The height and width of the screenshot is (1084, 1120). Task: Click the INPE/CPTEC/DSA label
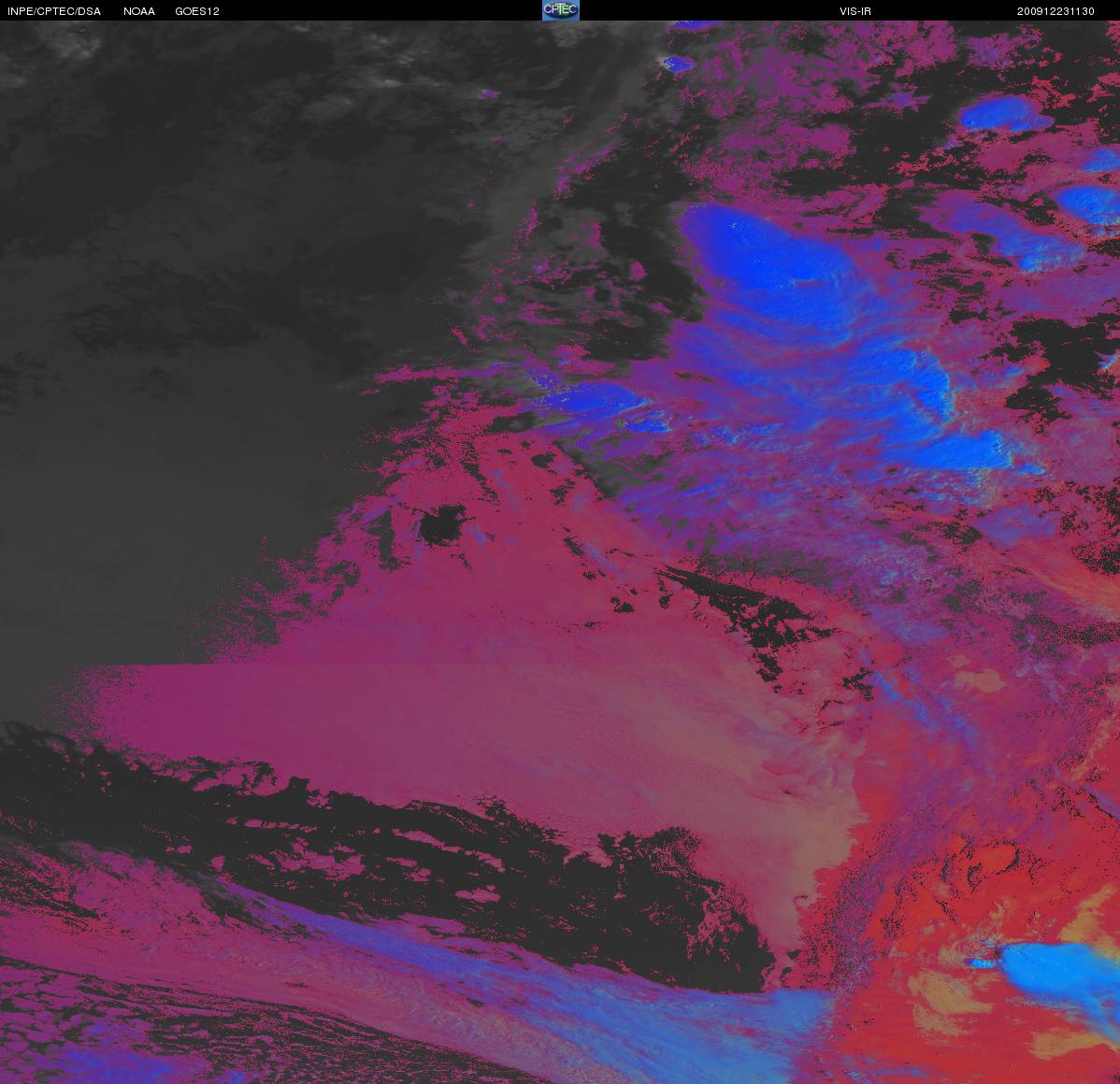coord(54,11)
